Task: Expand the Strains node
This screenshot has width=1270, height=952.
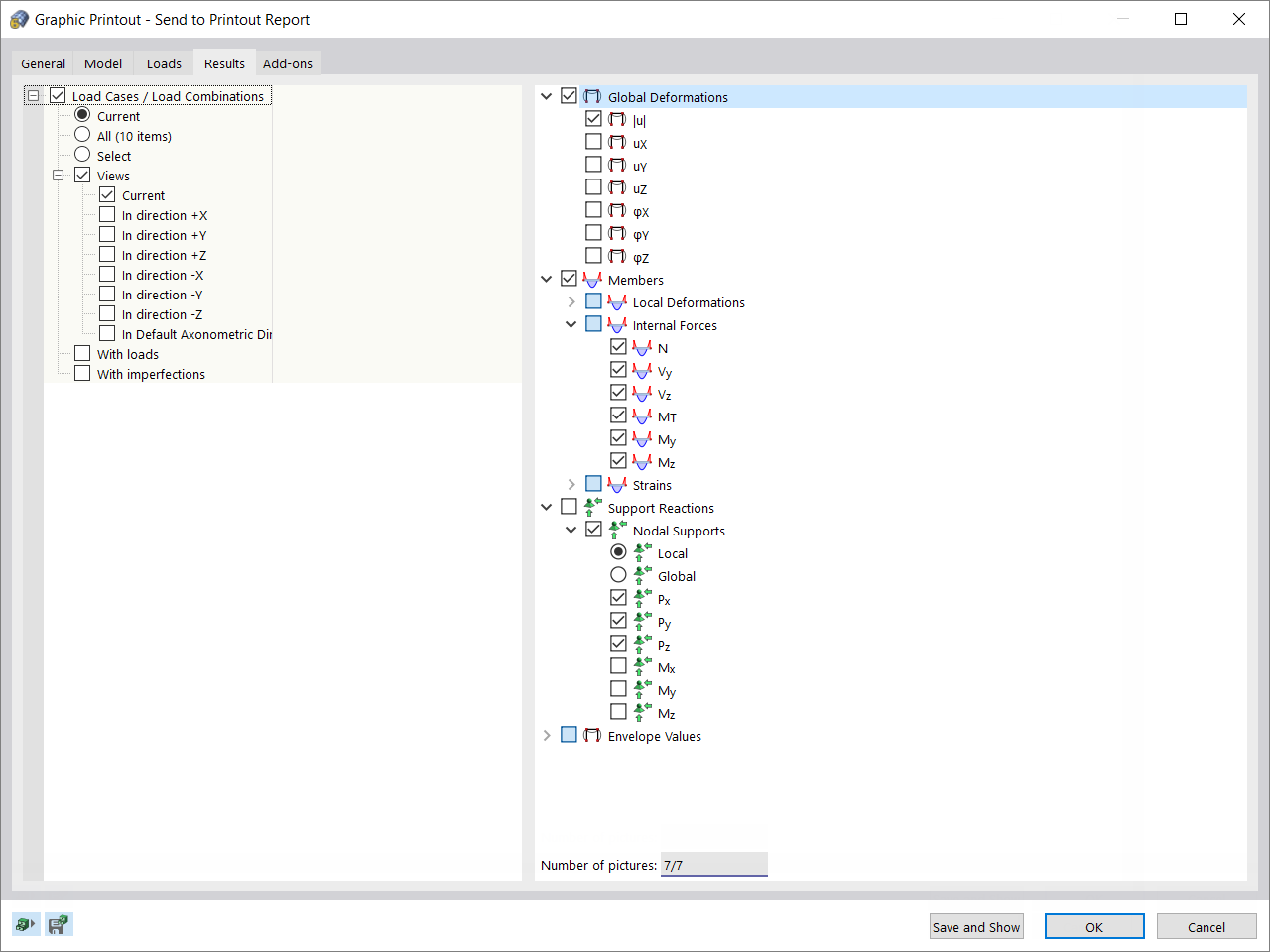Action: coord(571,484)
